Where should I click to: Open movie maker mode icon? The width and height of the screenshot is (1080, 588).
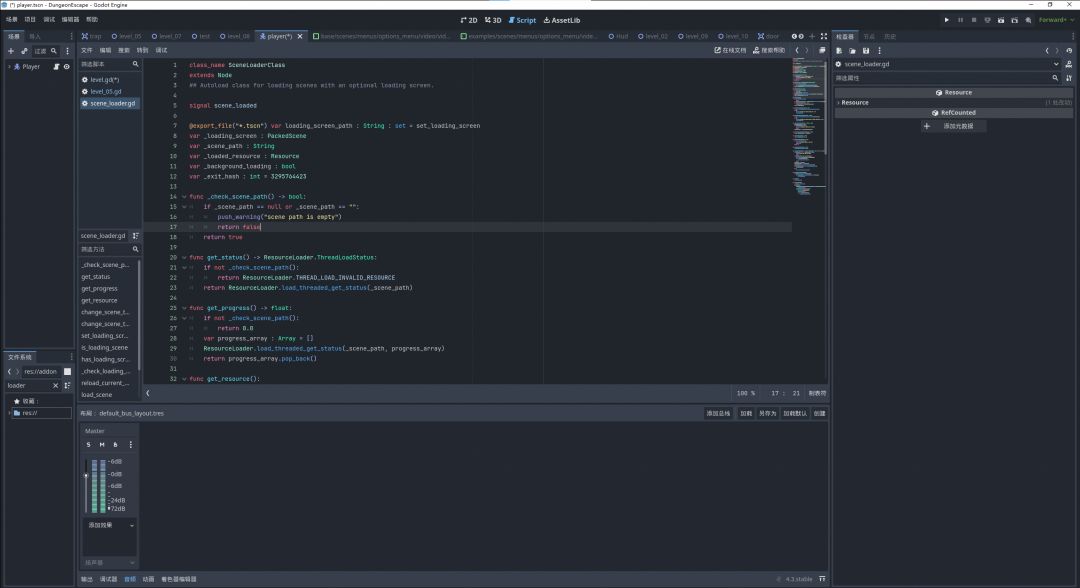coord(1028,20)
